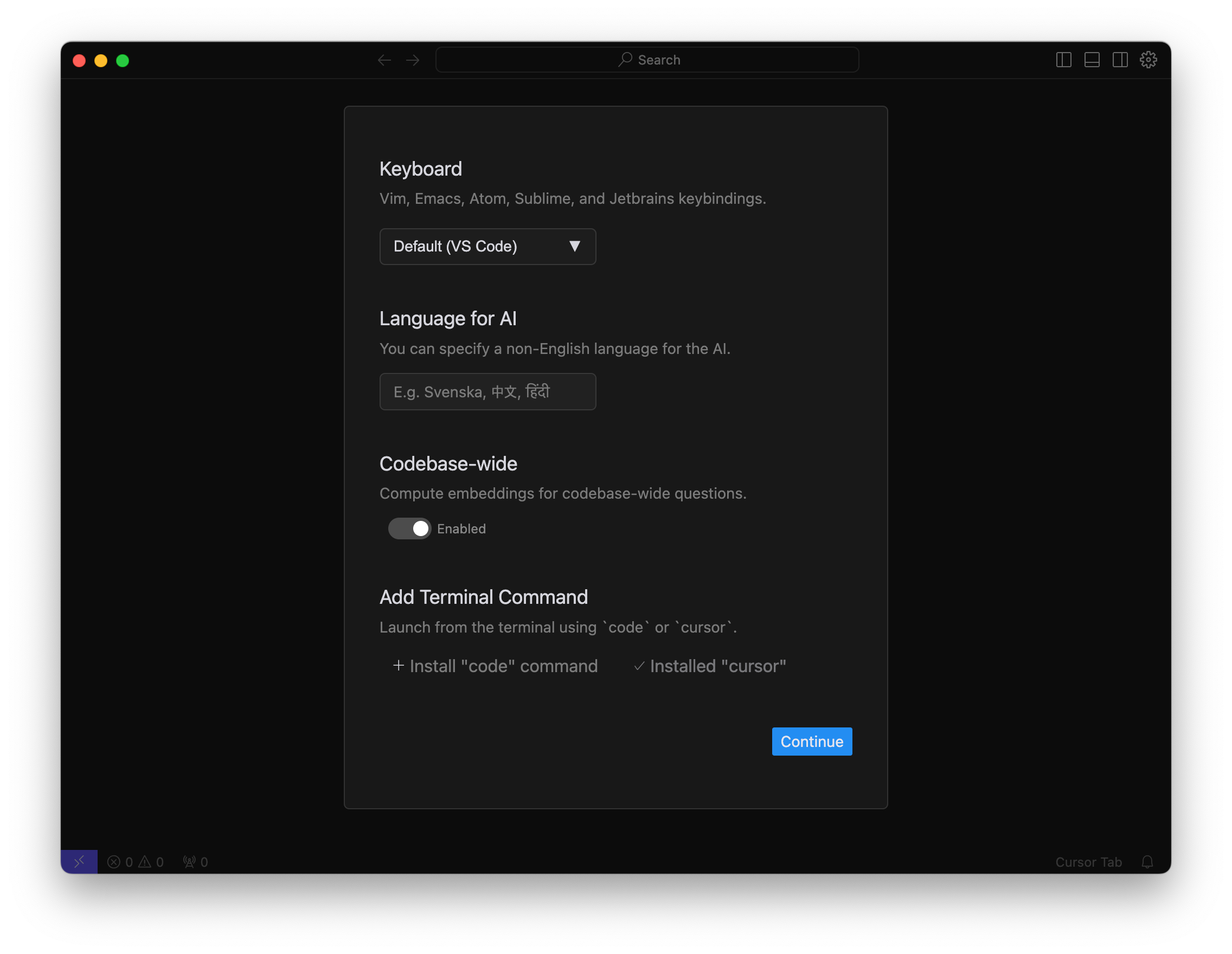The width and height of the screenshot is (1232, 954).
Task: Click warnings count in status bar
Action: click(151, 862)
